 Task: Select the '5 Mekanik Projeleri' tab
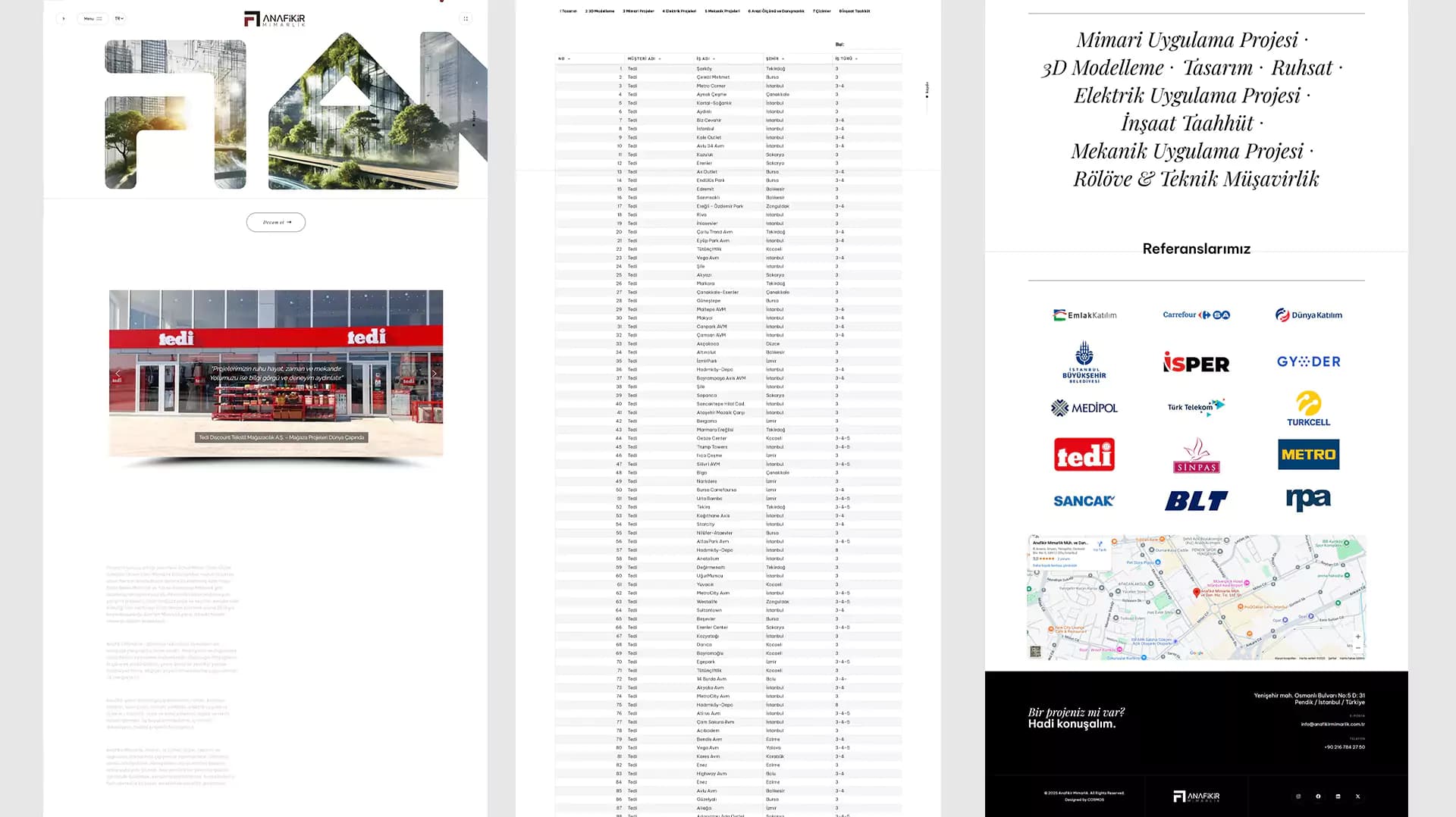(722, 11)
